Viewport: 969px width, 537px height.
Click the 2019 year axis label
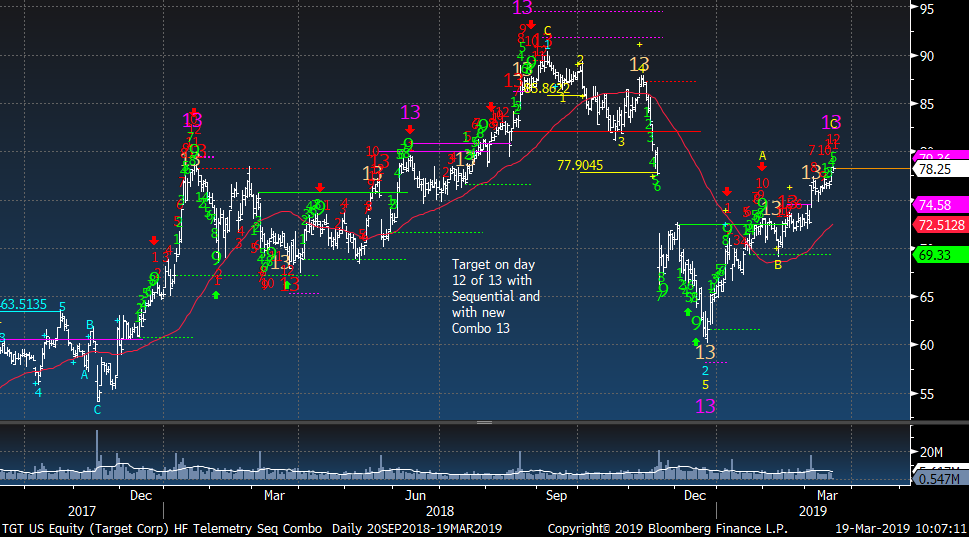tap(813, 512)
